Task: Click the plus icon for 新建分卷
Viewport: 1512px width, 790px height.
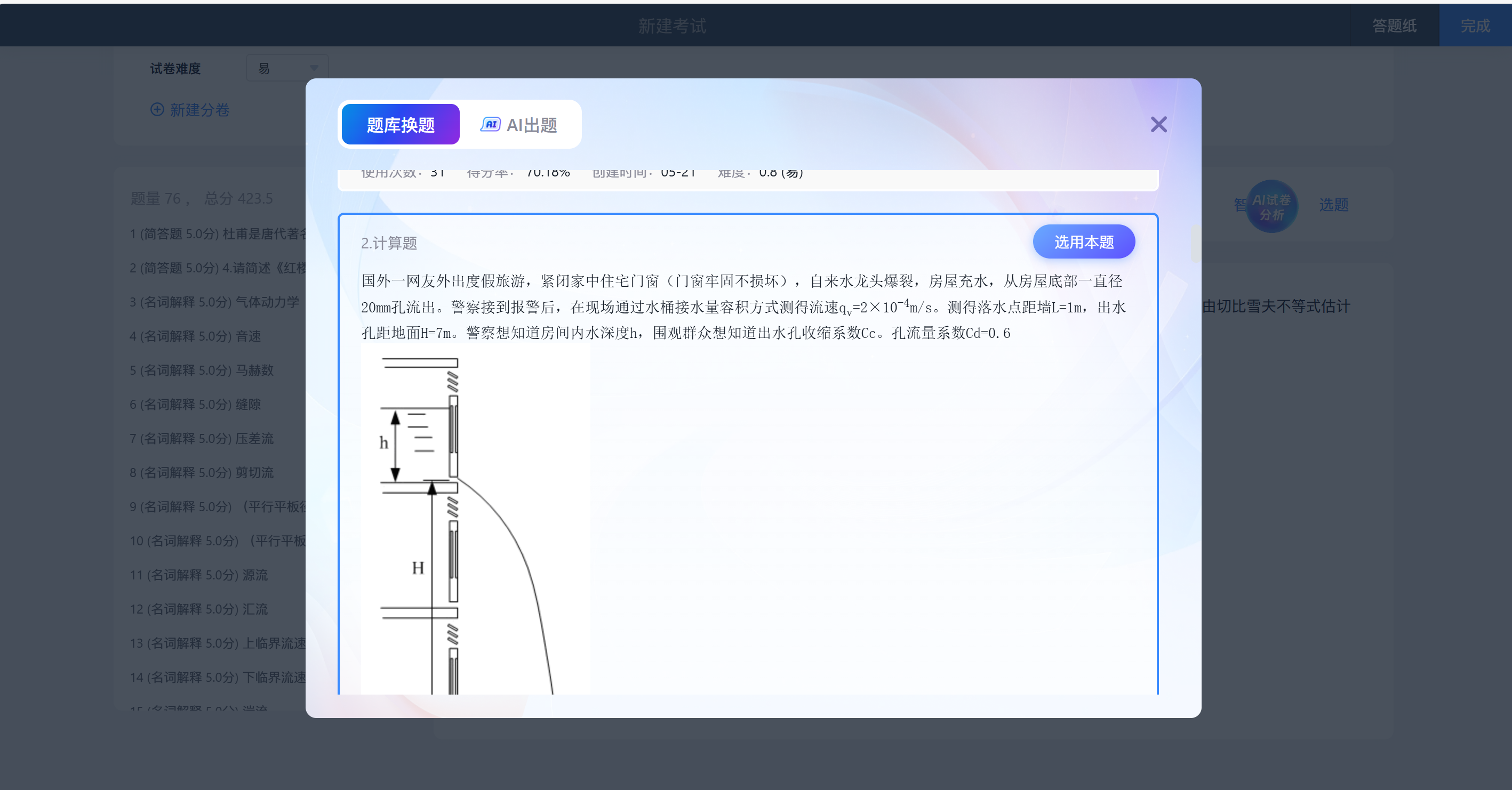Action: (157, 110)
